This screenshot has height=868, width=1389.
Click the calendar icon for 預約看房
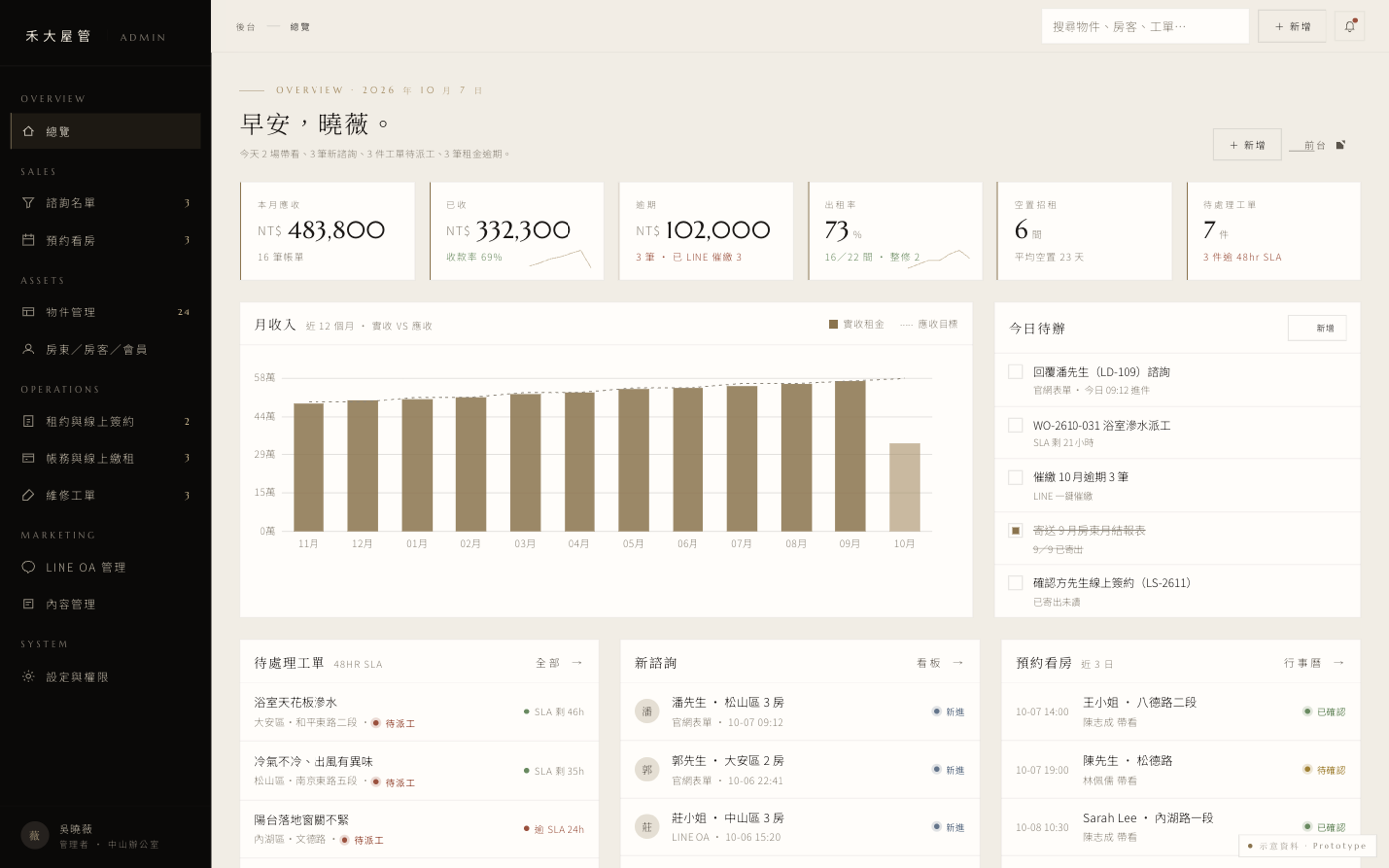[x=28, y=240]
